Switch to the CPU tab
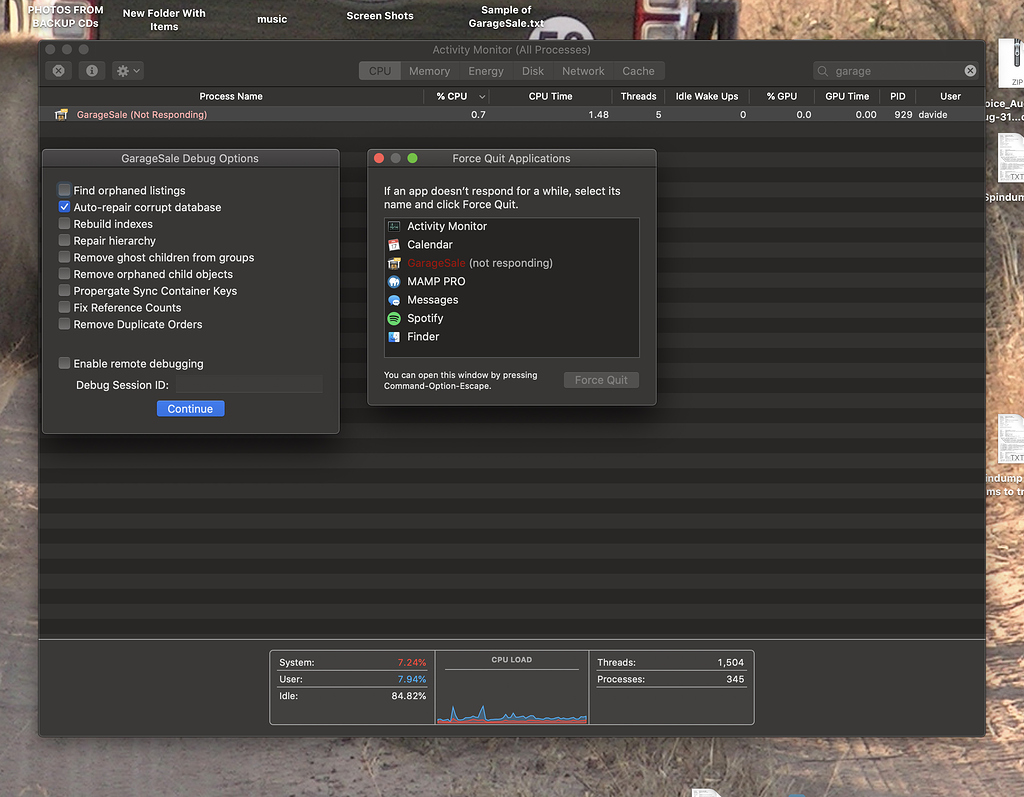The height and width of the screenshot is (797, 1024). (379, 71)
